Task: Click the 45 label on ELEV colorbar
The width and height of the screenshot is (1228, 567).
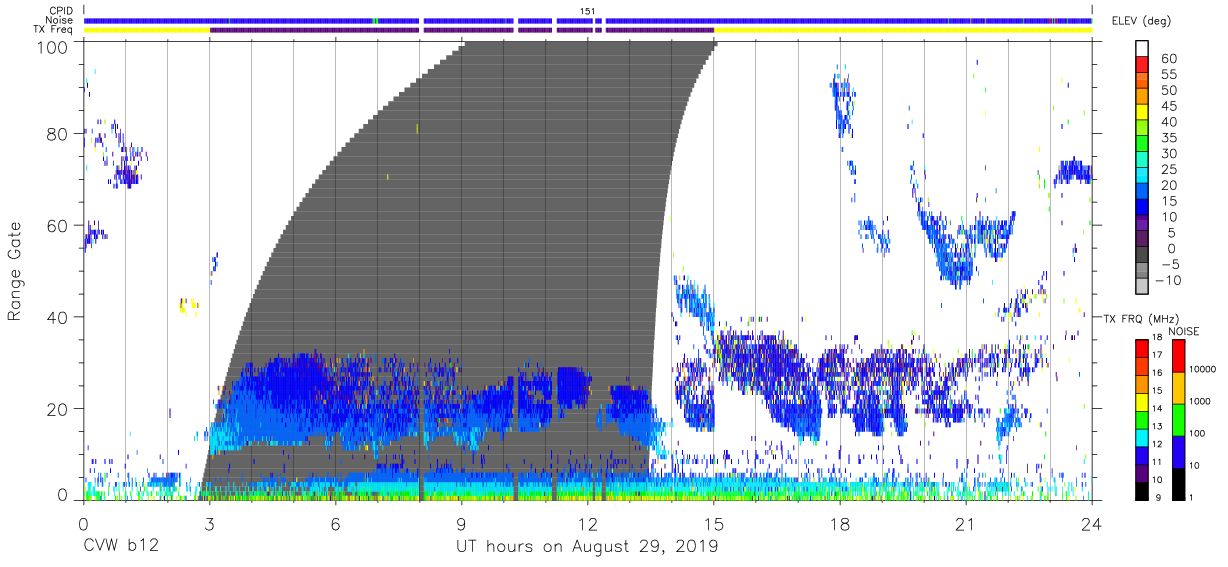Action: click(x=1170, y=107)
